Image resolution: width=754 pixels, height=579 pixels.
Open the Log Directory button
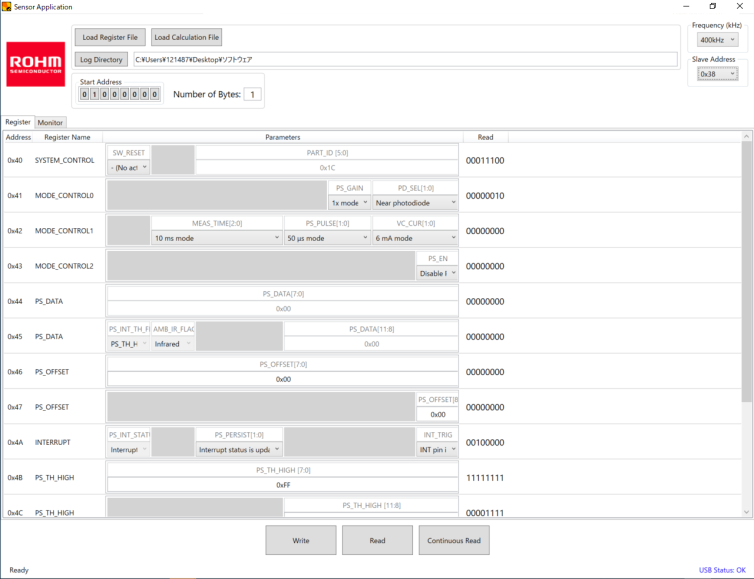pos(101,60)
